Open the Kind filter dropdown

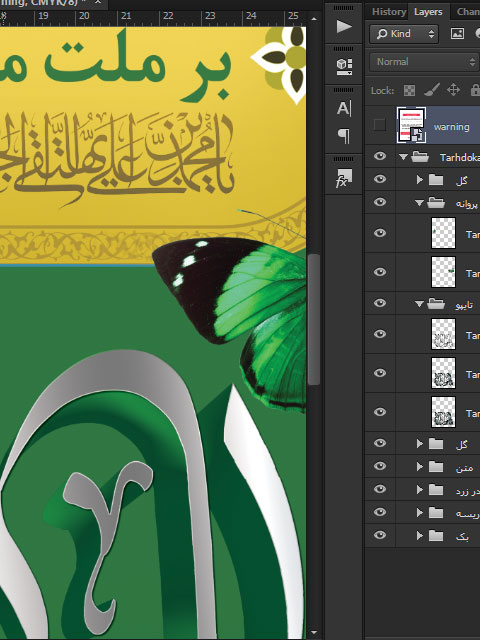(x=404, y=34)
